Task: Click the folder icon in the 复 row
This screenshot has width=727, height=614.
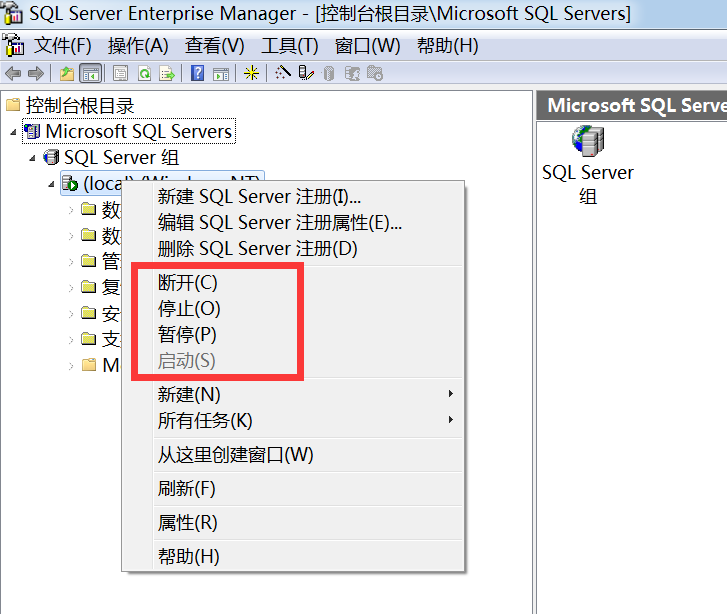Action: [88, 287]
